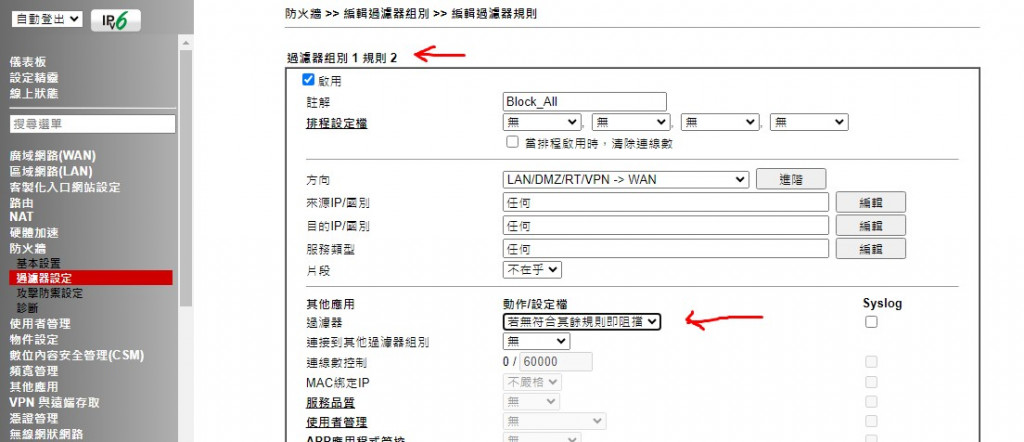Open 硬體加速 menu item
1024x442 pixels.
coord(34,232)
